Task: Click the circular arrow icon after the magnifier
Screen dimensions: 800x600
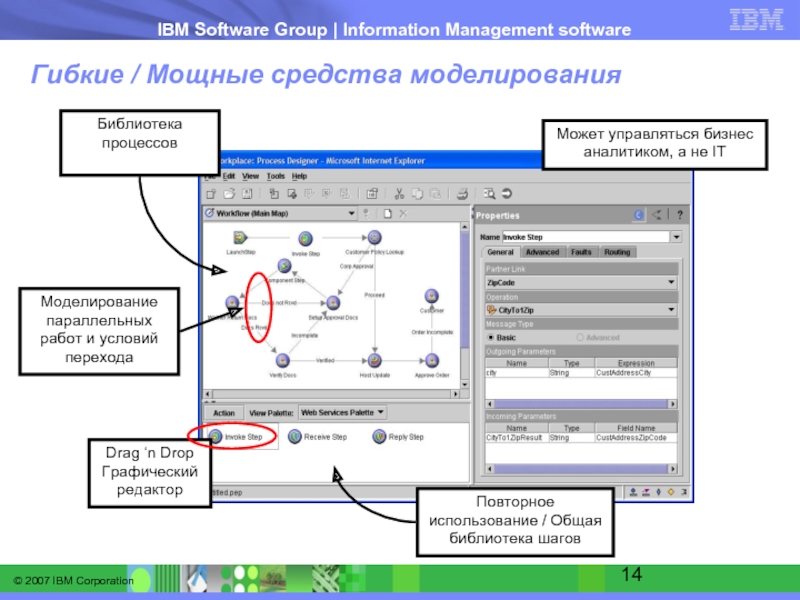Action: [507, 193]
